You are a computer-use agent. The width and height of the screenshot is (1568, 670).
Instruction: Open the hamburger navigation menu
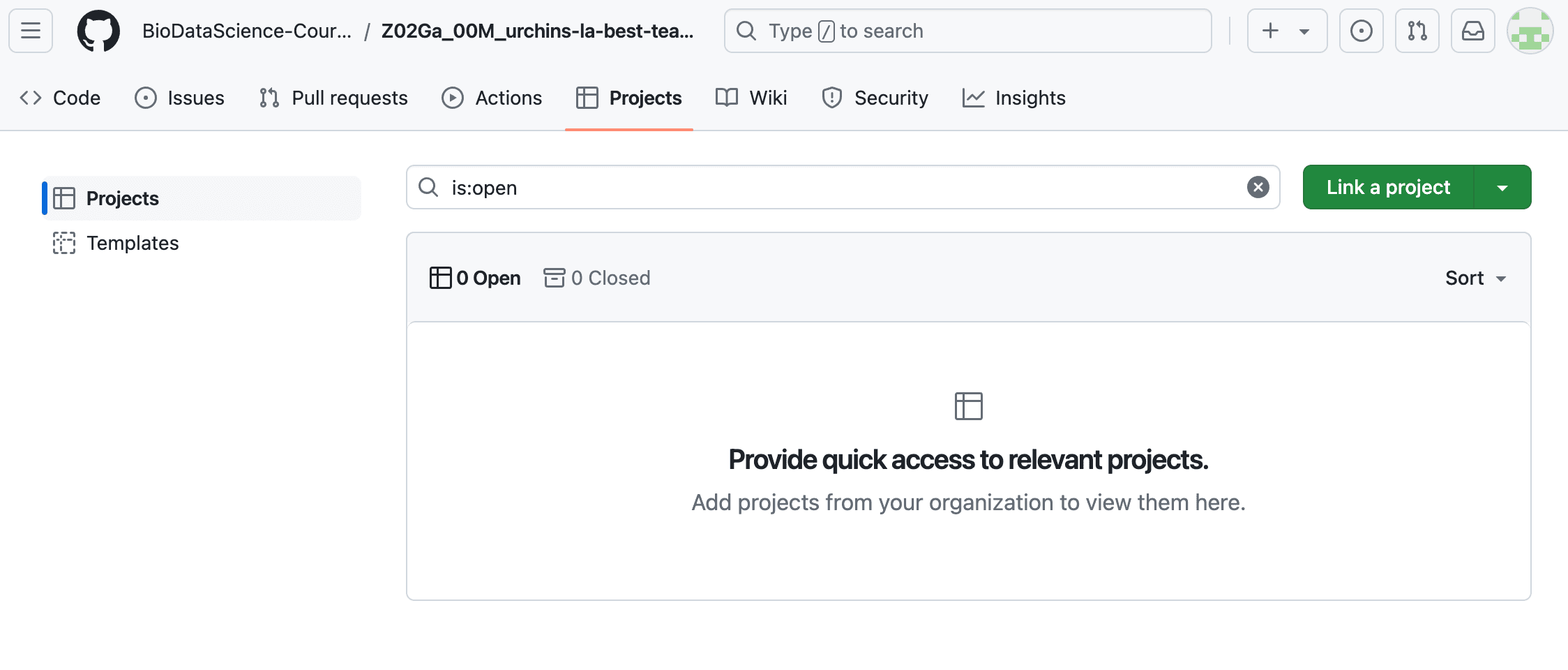coord(31,31)
